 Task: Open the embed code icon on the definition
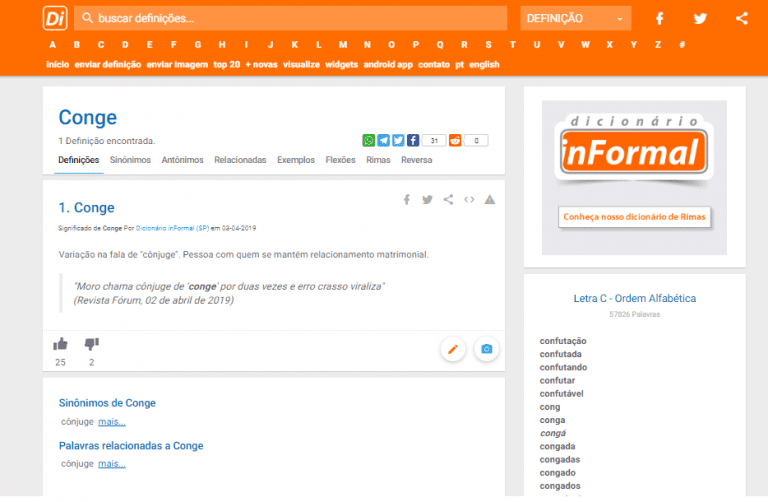click(469, 199)
